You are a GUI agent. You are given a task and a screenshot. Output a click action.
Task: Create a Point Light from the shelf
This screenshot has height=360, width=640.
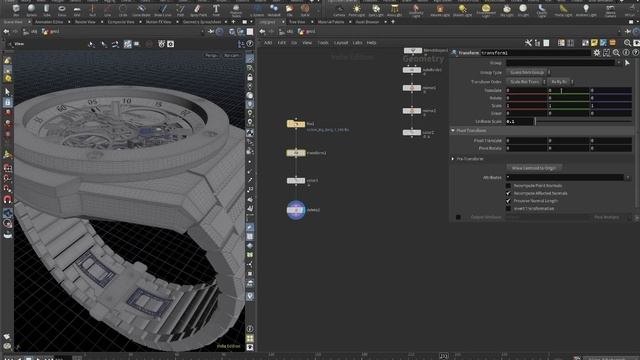click(x=357, y=10)
